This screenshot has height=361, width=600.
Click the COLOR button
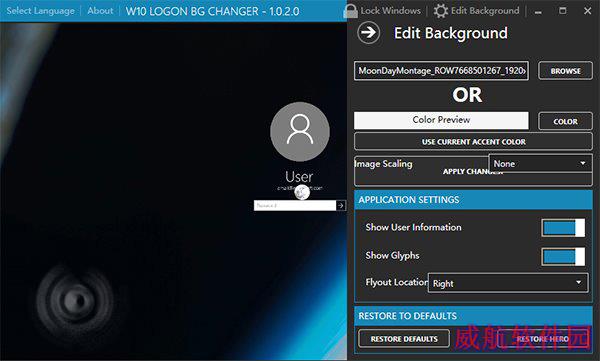(565, 121)
